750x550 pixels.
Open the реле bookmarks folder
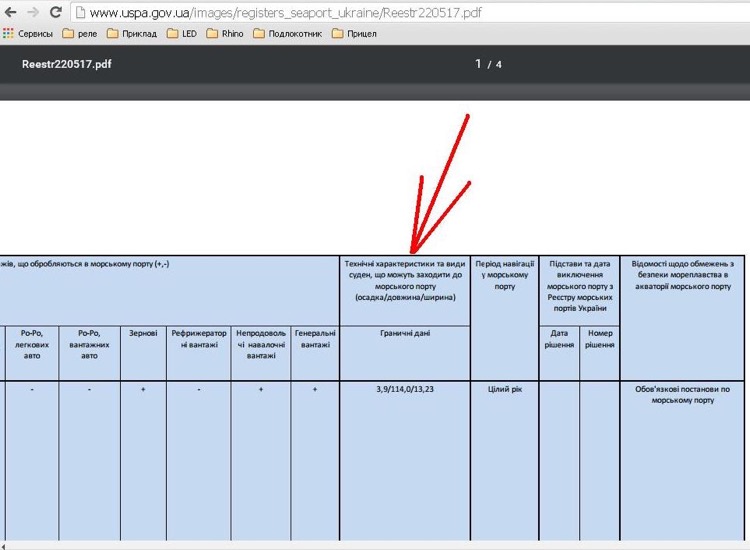point(80,33)
